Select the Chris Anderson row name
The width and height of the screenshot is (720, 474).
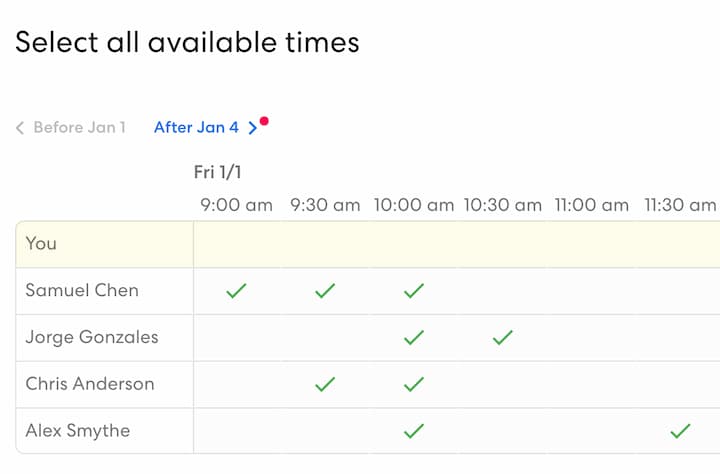[x=90, y=384]
